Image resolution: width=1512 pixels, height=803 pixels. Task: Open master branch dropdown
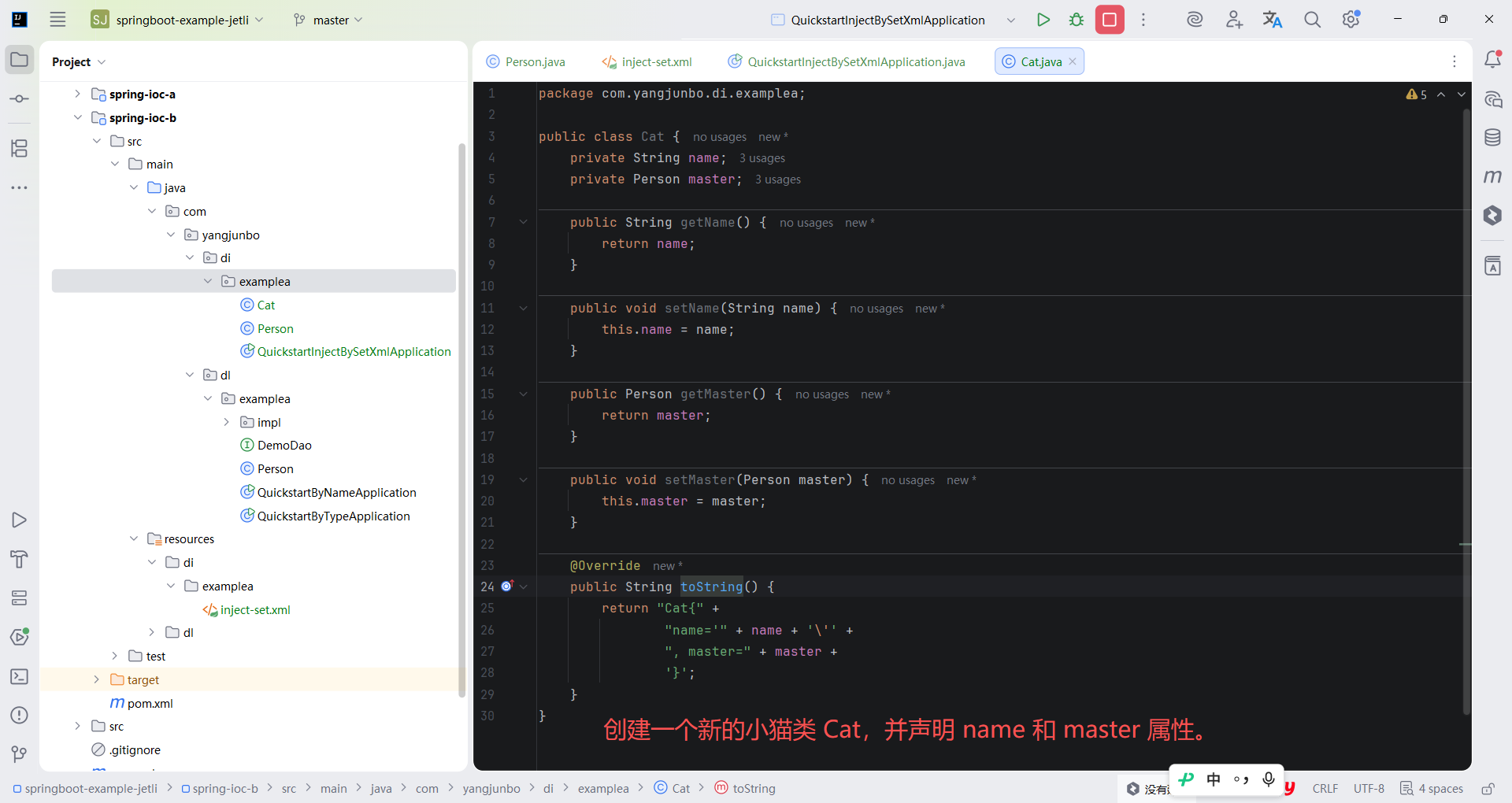pos(328,20)
